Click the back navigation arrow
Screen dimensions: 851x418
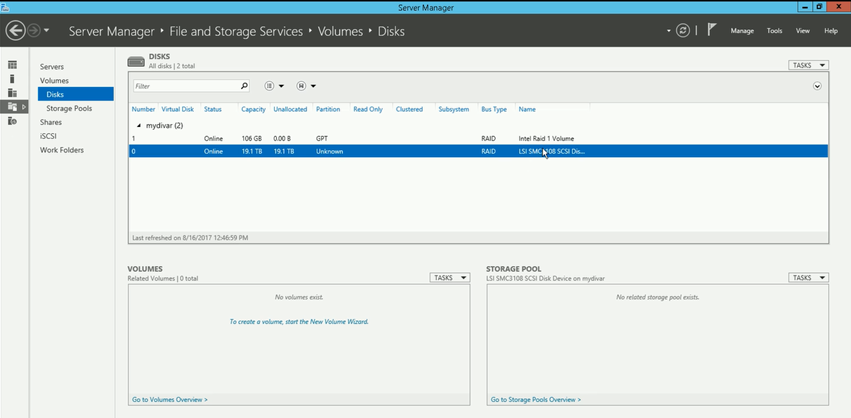pos(15,31)
